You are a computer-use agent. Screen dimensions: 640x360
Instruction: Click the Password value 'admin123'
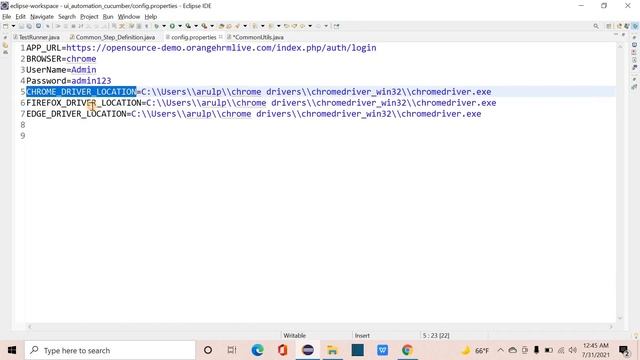[x=91, y=81]
